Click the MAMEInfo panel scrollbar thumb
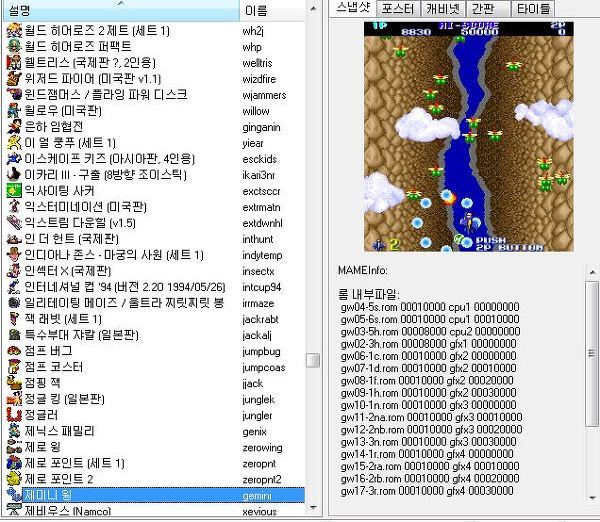 (592, 353)
